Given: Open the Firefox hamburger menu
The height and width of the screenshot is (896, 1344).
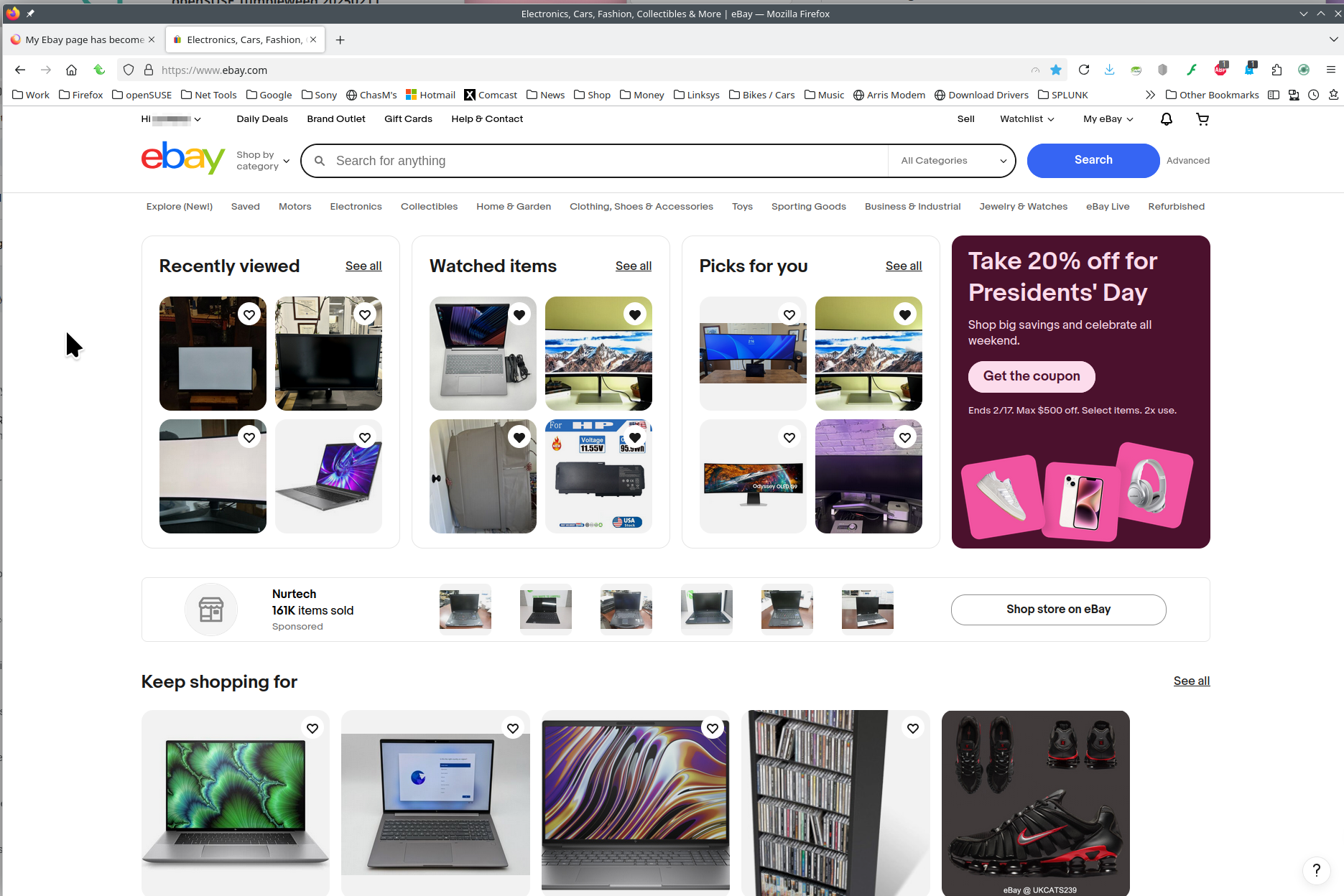Looking at the screenshot, I should [1330, 70].
